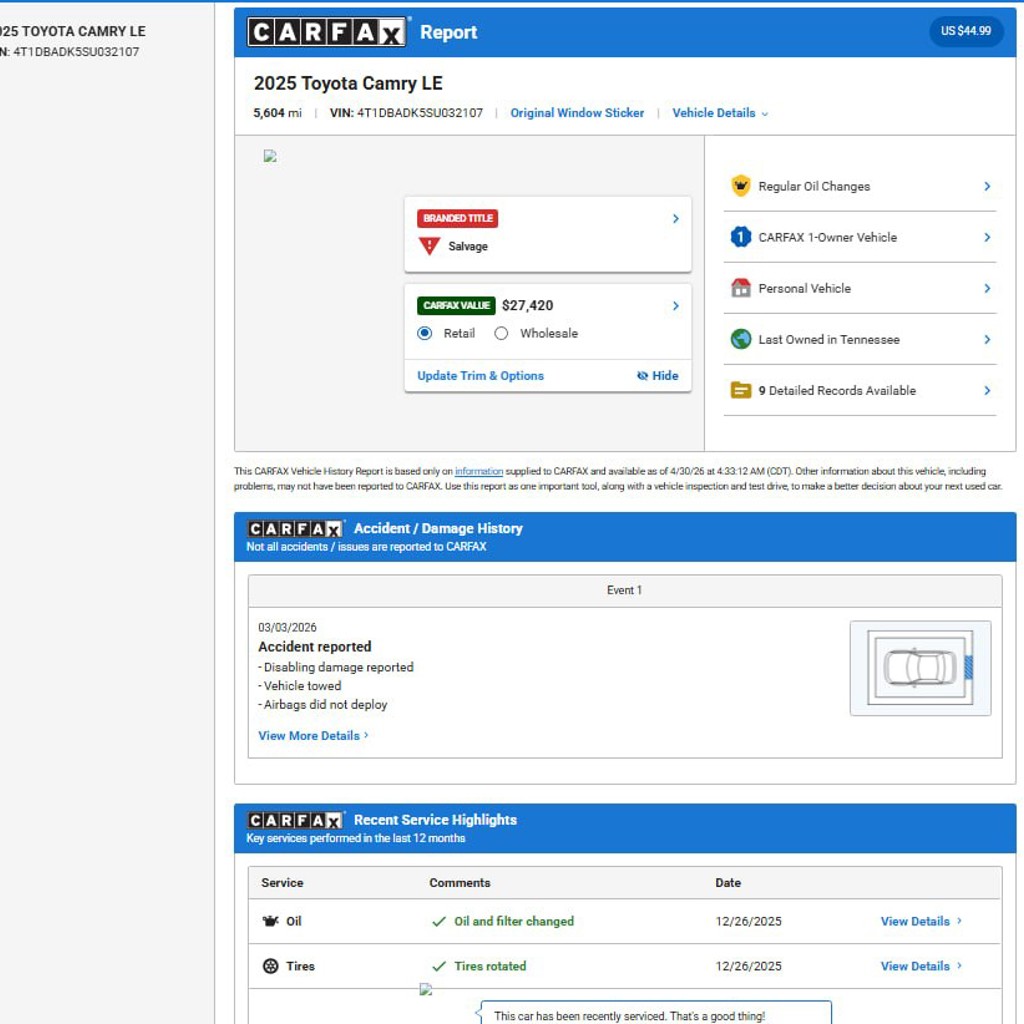Expand the Vehicle Details dropdown

click(720, 113)
